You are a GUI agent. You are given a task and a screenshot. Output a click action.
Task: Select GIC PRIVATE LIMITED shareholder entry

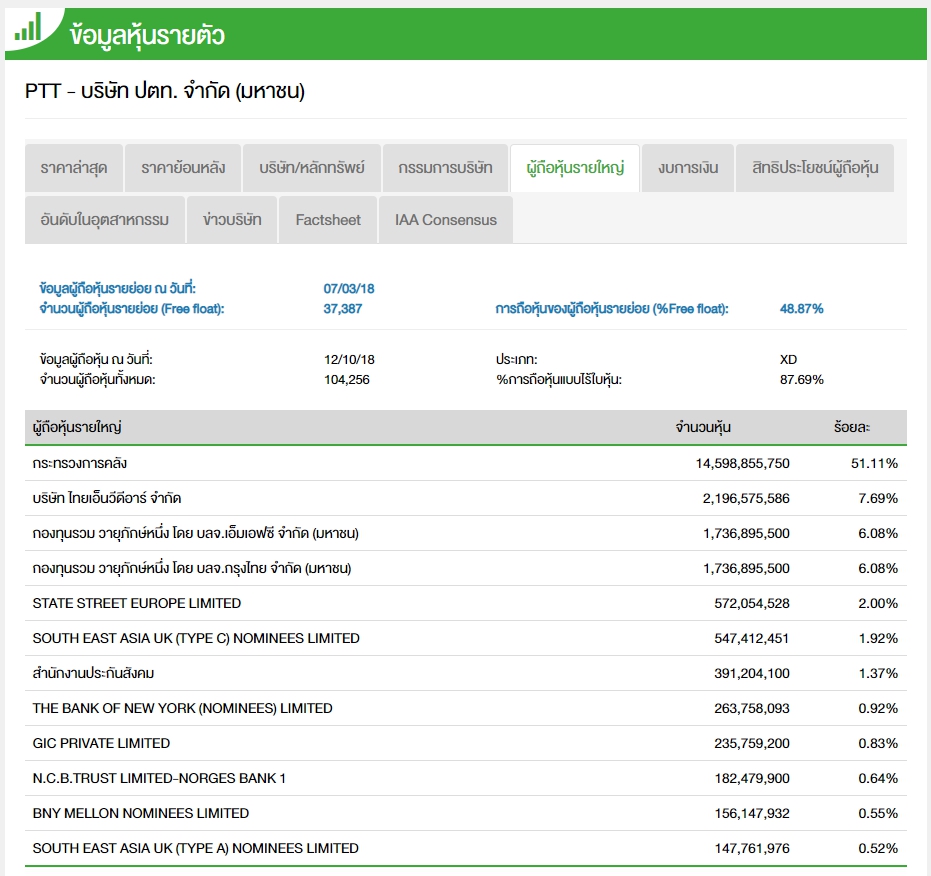101,744
